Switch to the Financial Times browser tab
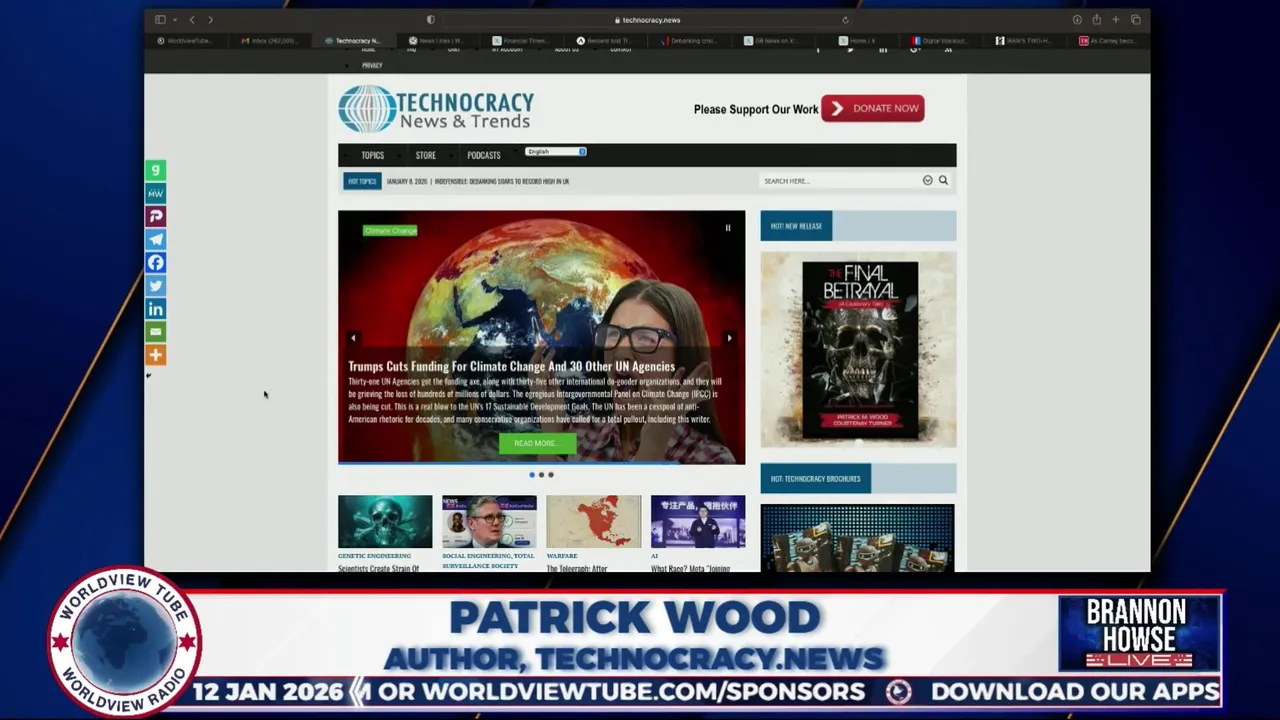The image size is (1280, 720). [x=521, y=41]
